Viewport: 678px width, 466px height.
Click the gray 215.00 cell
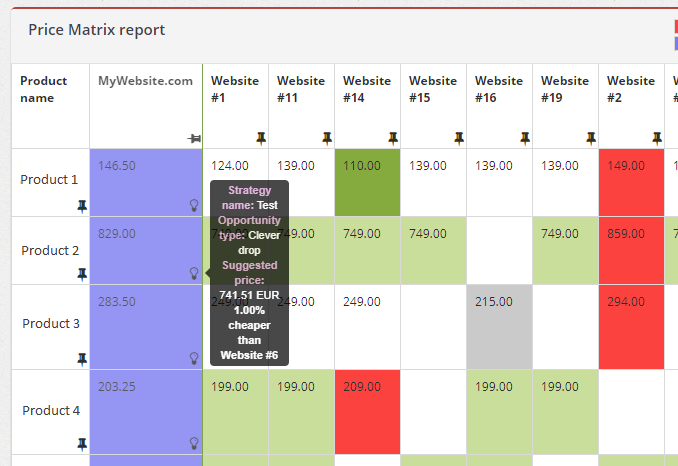[x=499, y=327]
